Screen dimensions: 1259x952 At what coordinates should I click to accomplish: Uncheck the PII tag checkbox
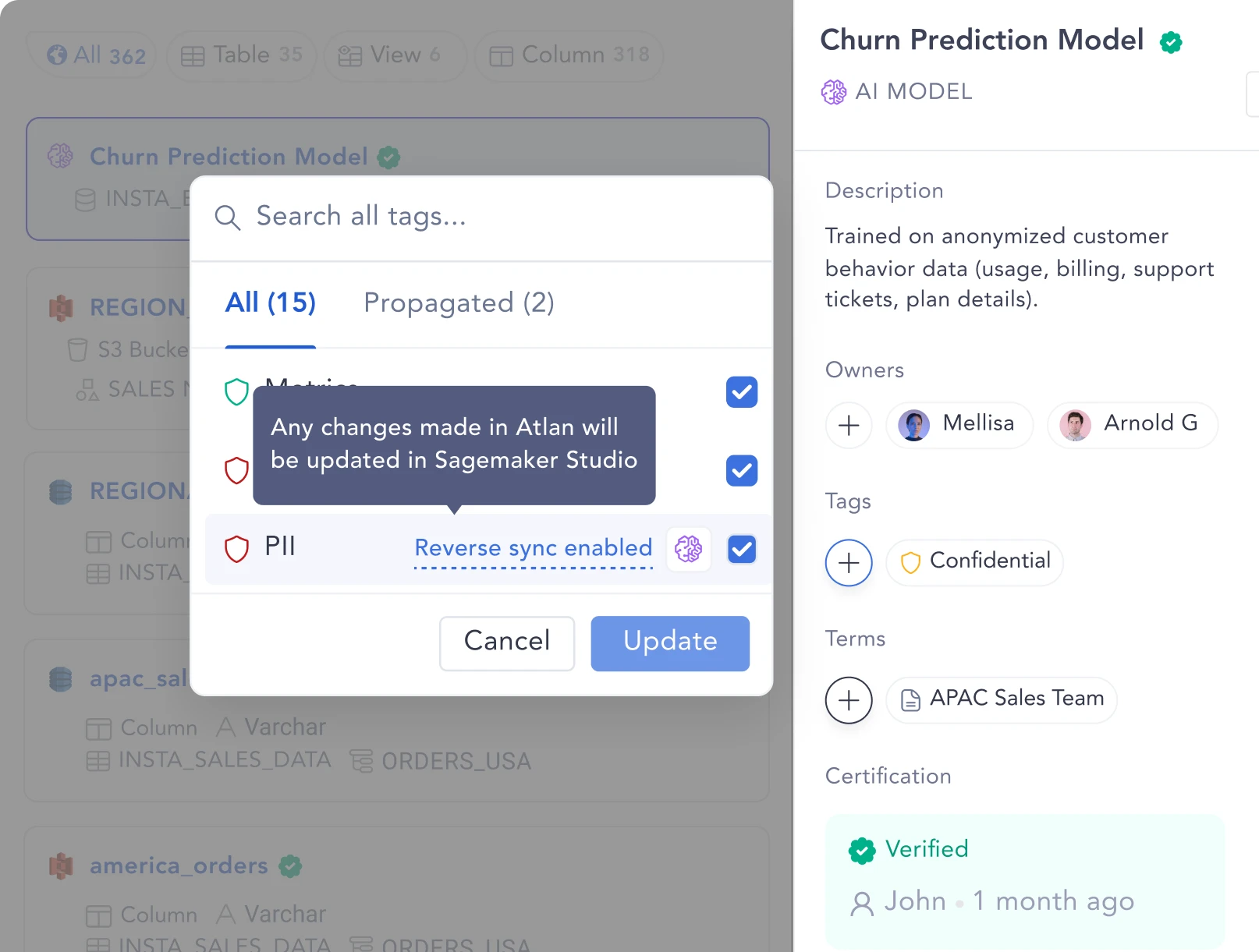pos(741,549)
